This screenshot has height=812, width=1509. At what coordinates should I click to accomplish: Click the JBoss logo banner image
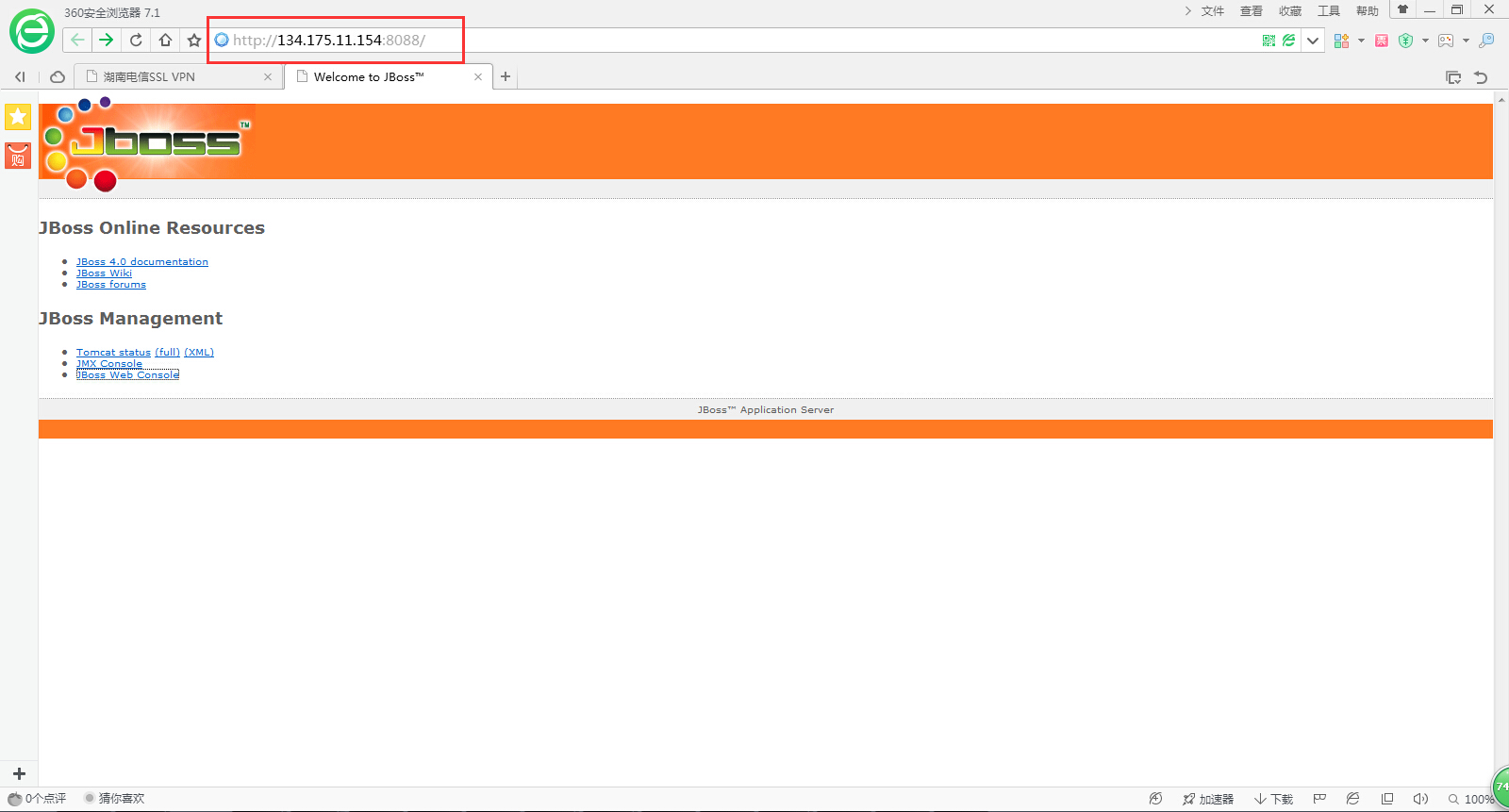(147, 143)
